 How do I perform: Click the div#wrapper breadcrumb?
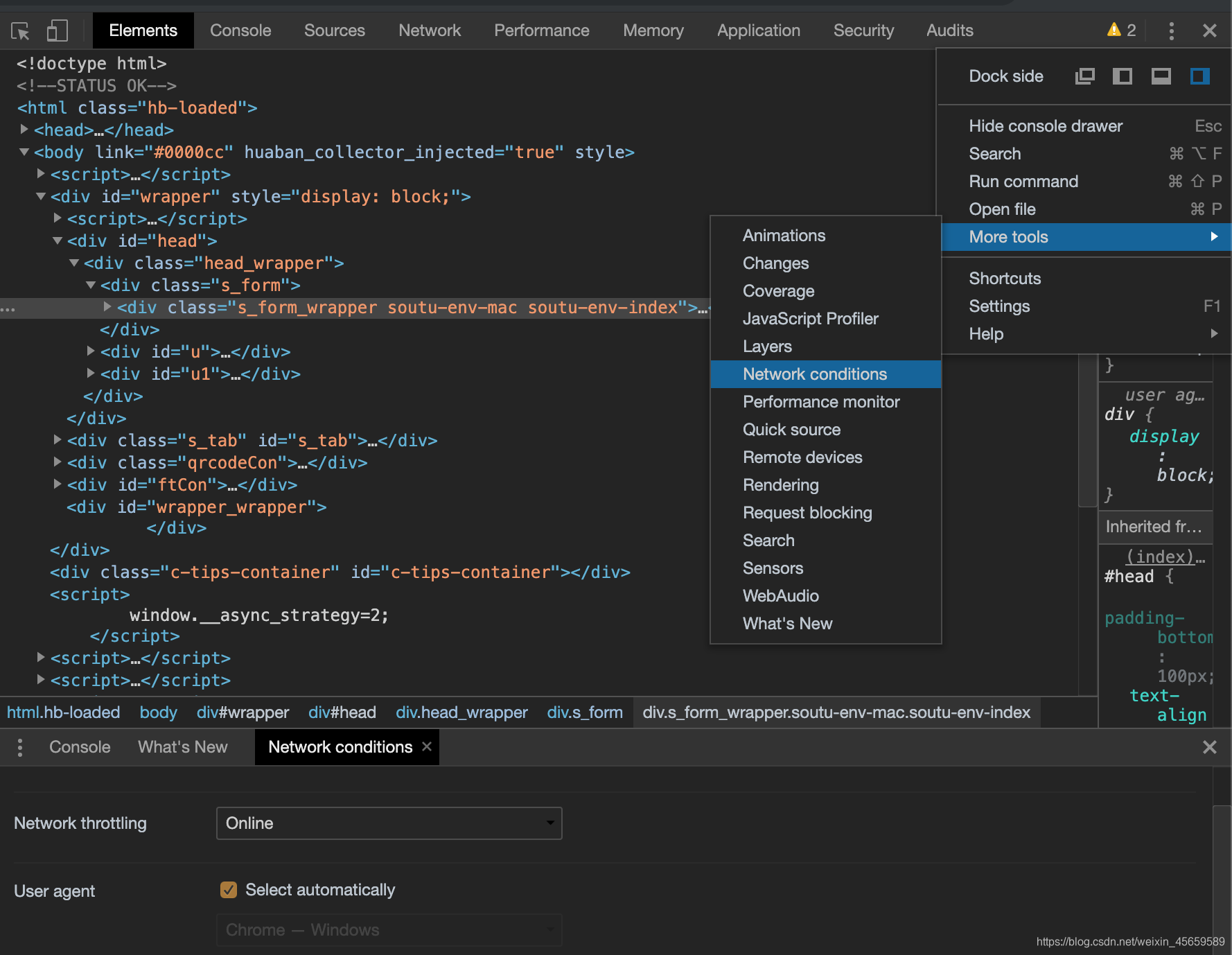pyautogui.click(x=243, y=712)
